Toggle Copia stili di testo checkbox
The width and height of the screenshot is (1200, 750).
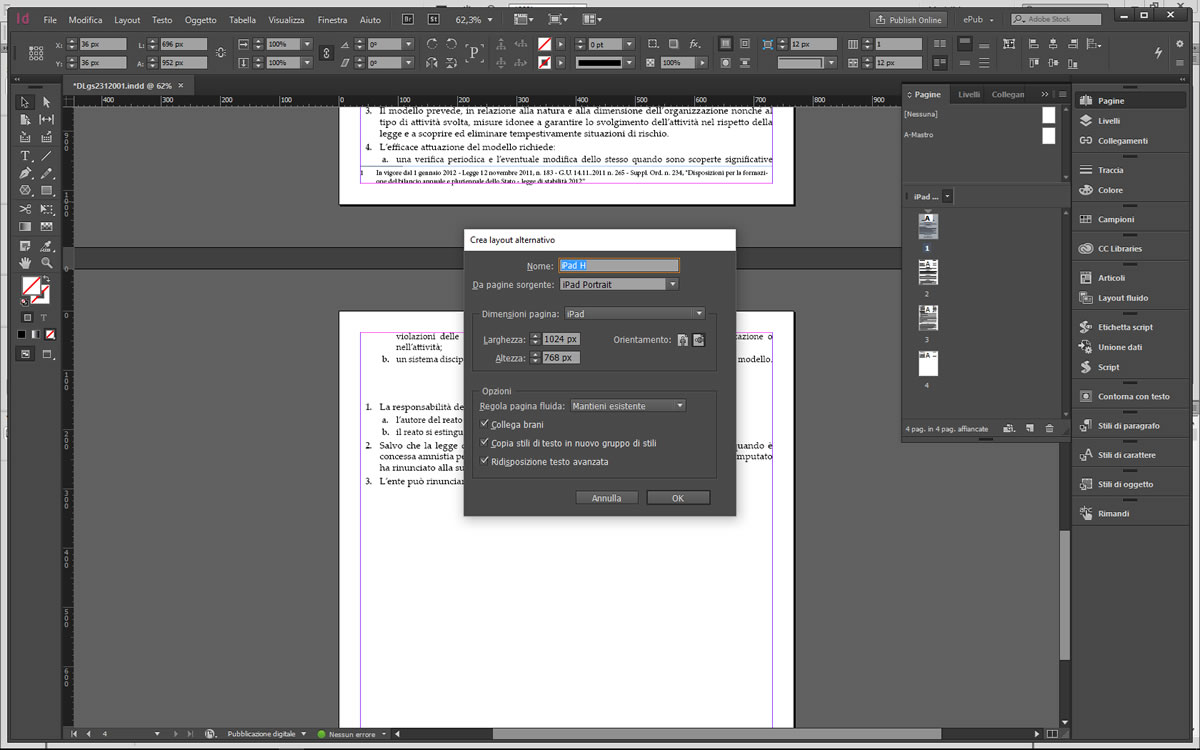(x=485, y=443)
